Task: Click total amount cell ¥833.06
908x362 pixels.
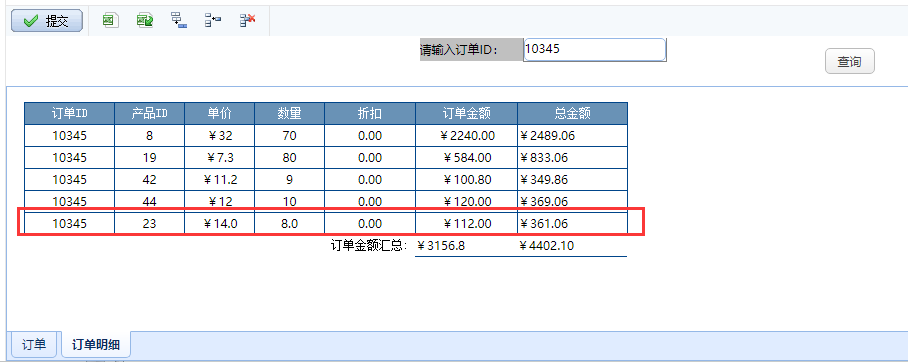Action: coord(573,158)
